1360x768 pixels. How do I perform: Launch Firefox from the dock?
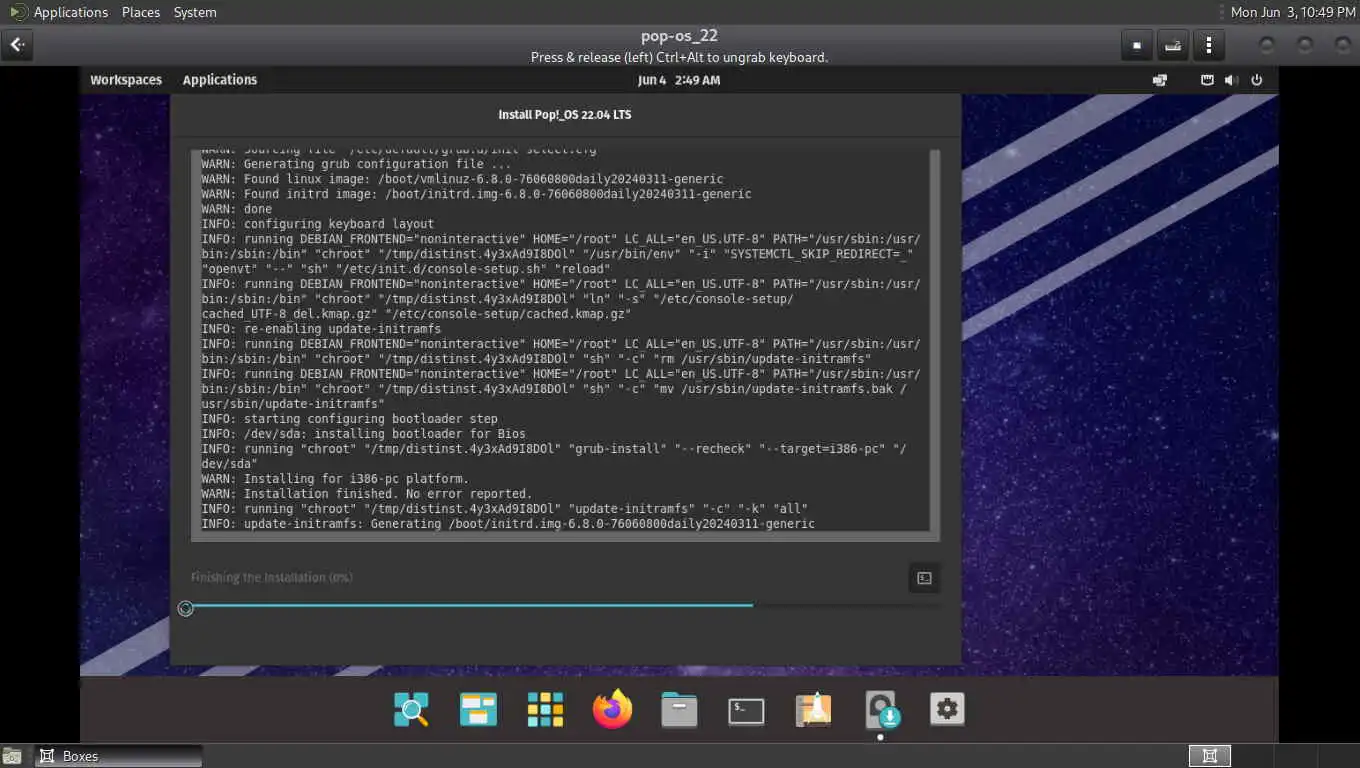click(x=612, y=710)
